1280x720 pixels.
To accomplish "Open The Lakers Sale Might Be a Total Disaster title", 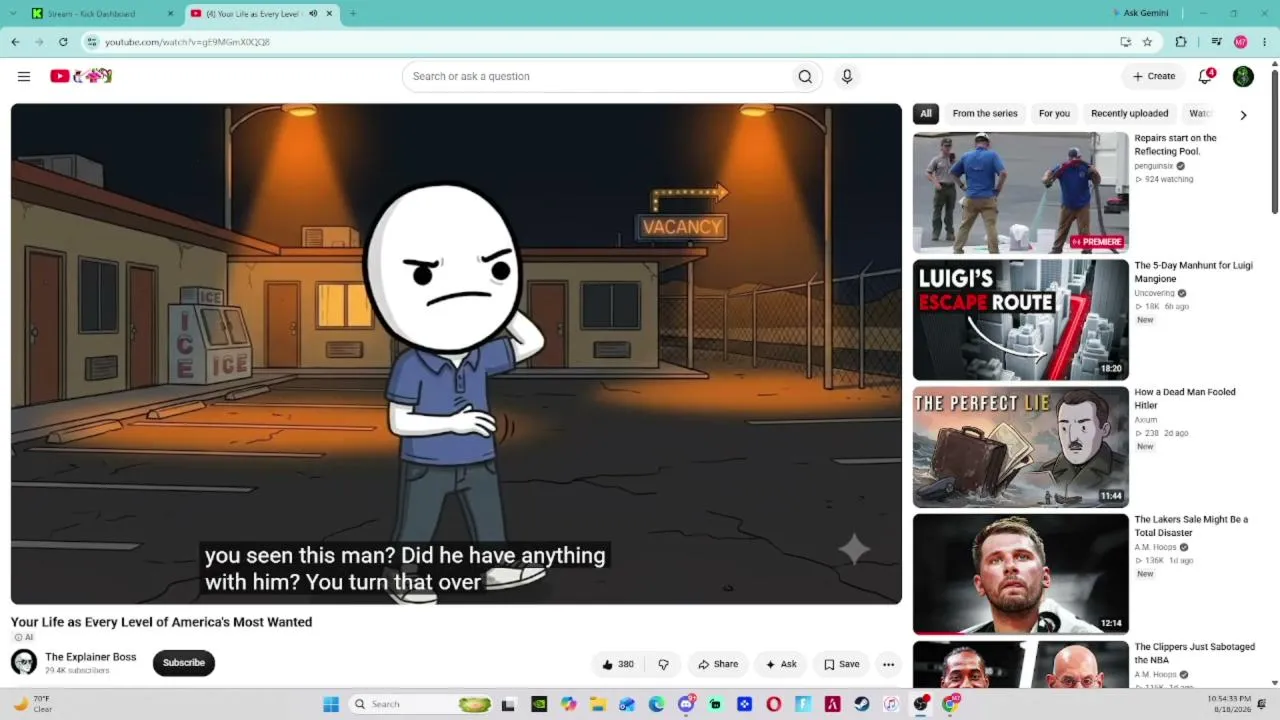I will pyautogui.click(x=1191, y=526).
